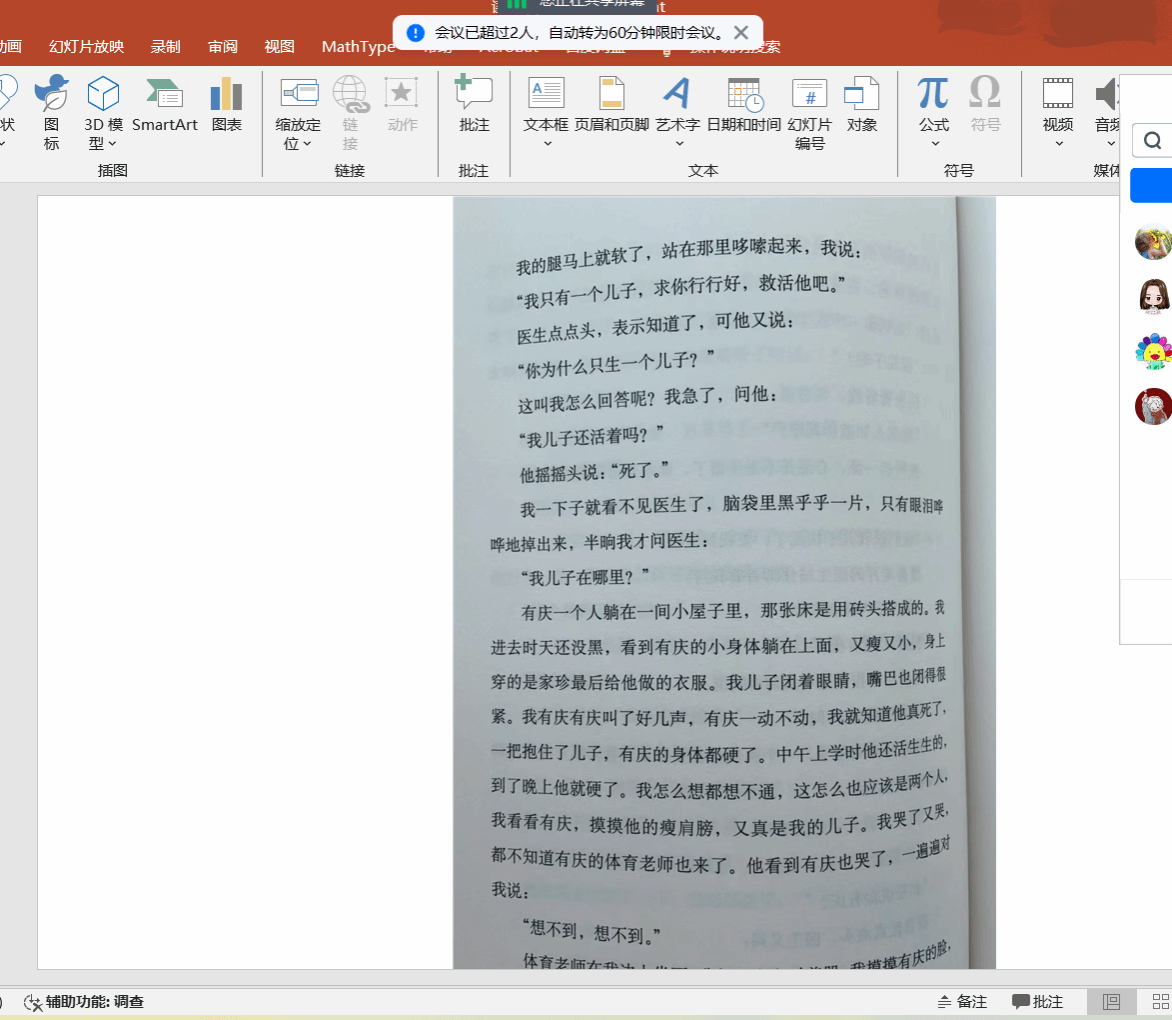Image resolution: width=1172 pixels, height=1020 pixels.
Task: Add a 幻灯片编号 slide number
Action: (x=809, y=112)
